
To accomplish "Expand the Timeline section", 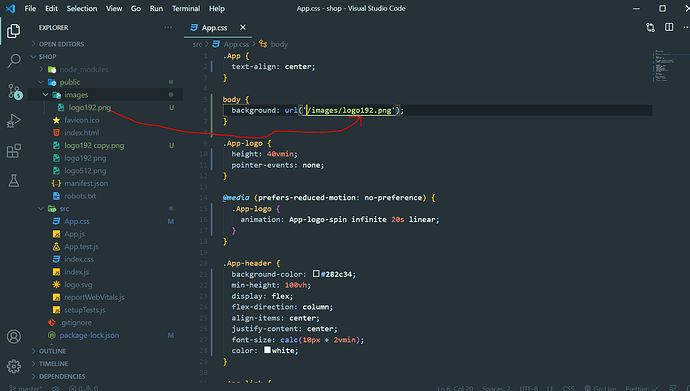I will [53, 364].
